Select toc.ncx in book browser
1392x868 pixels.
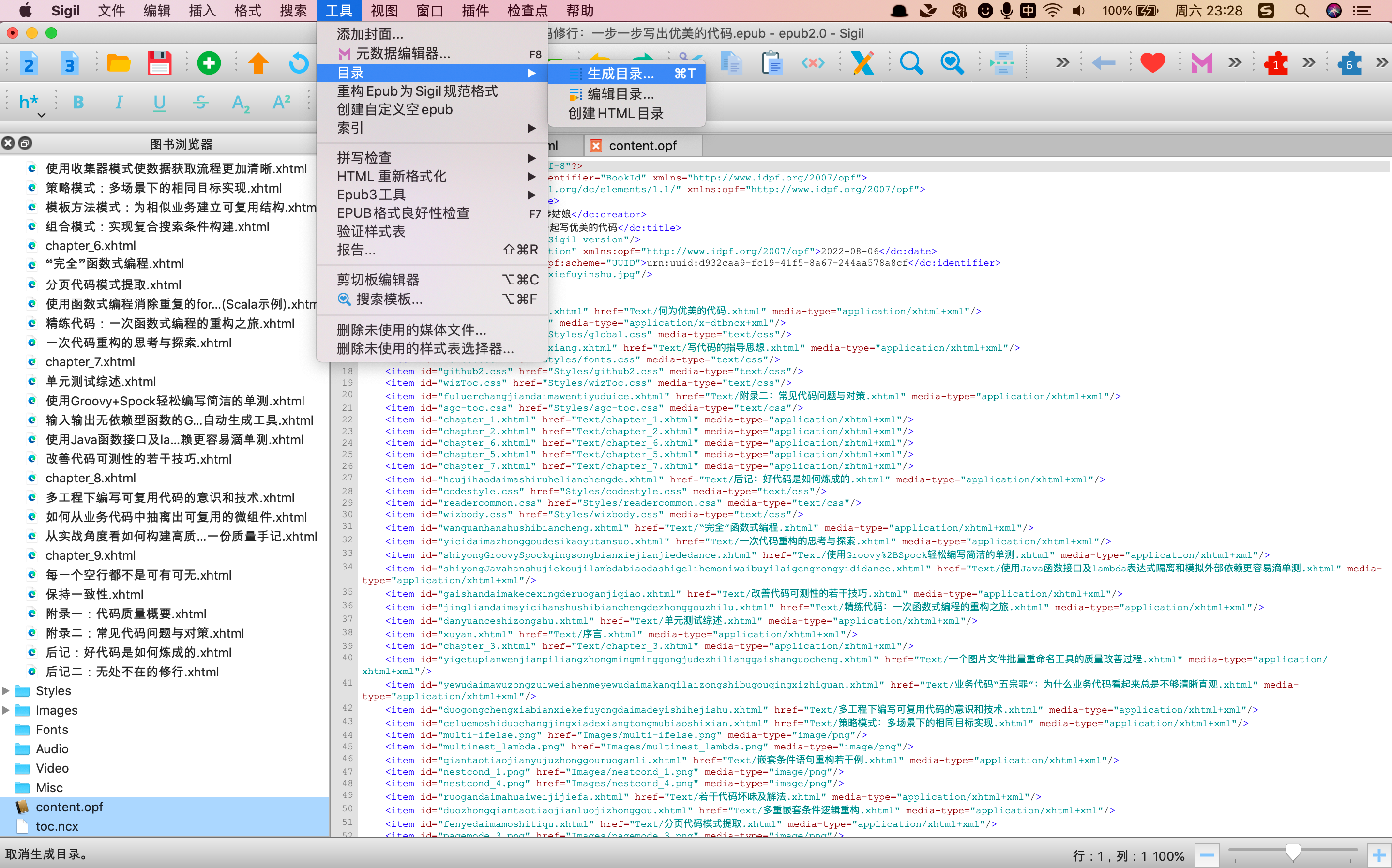pyautogui.click(x=57, y=826)
